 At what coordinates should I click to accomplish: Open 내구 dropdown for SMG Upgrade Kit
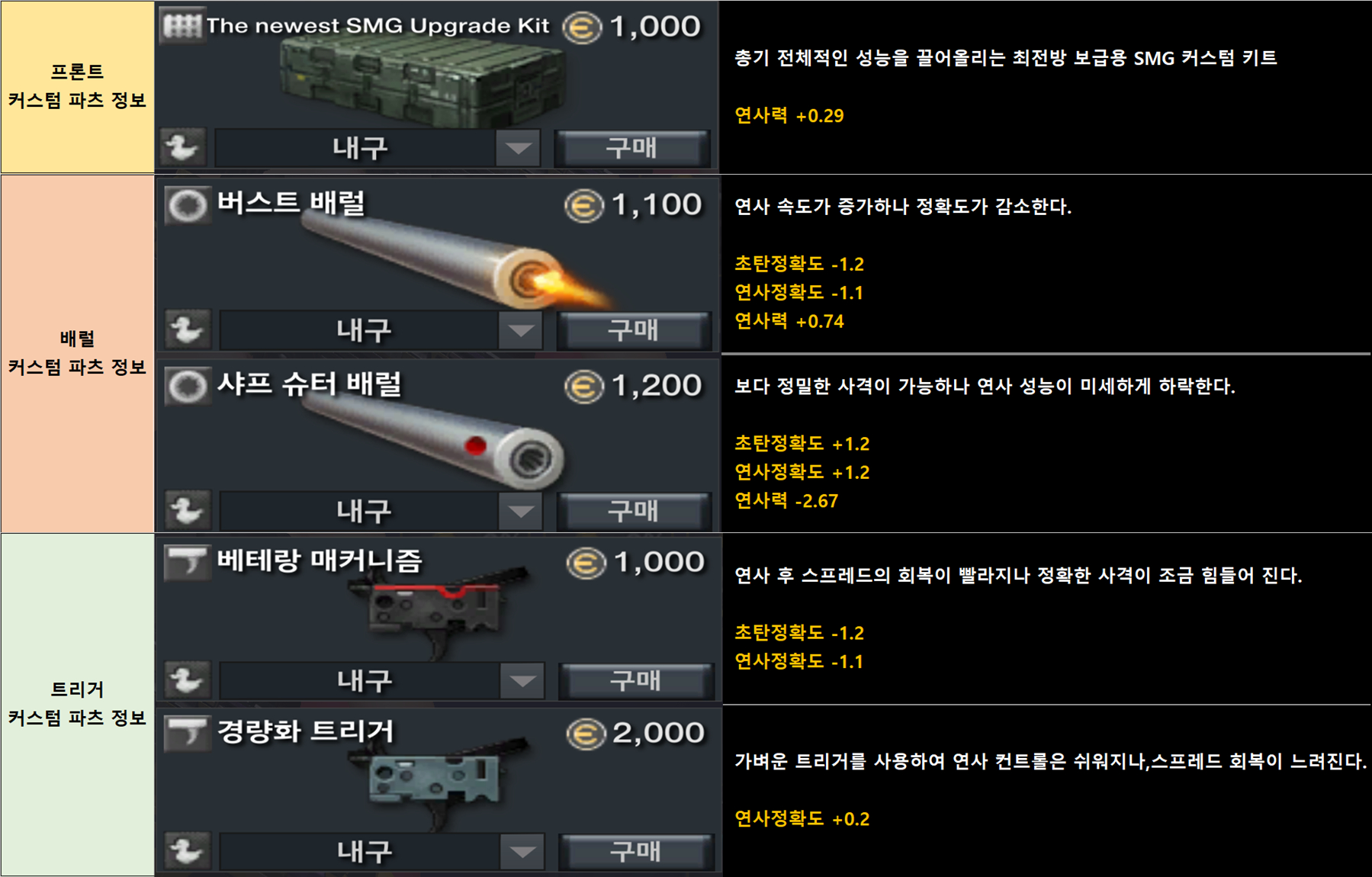coord(518,148)
